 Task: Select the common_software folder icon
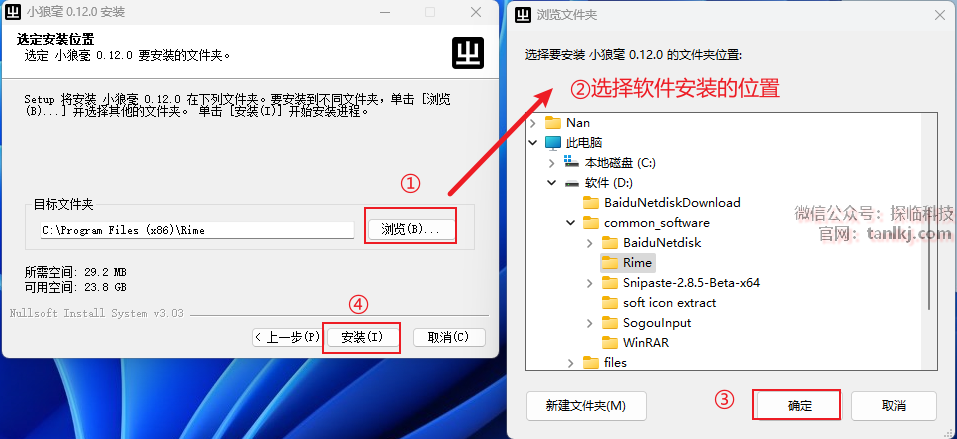pos(591,223)
